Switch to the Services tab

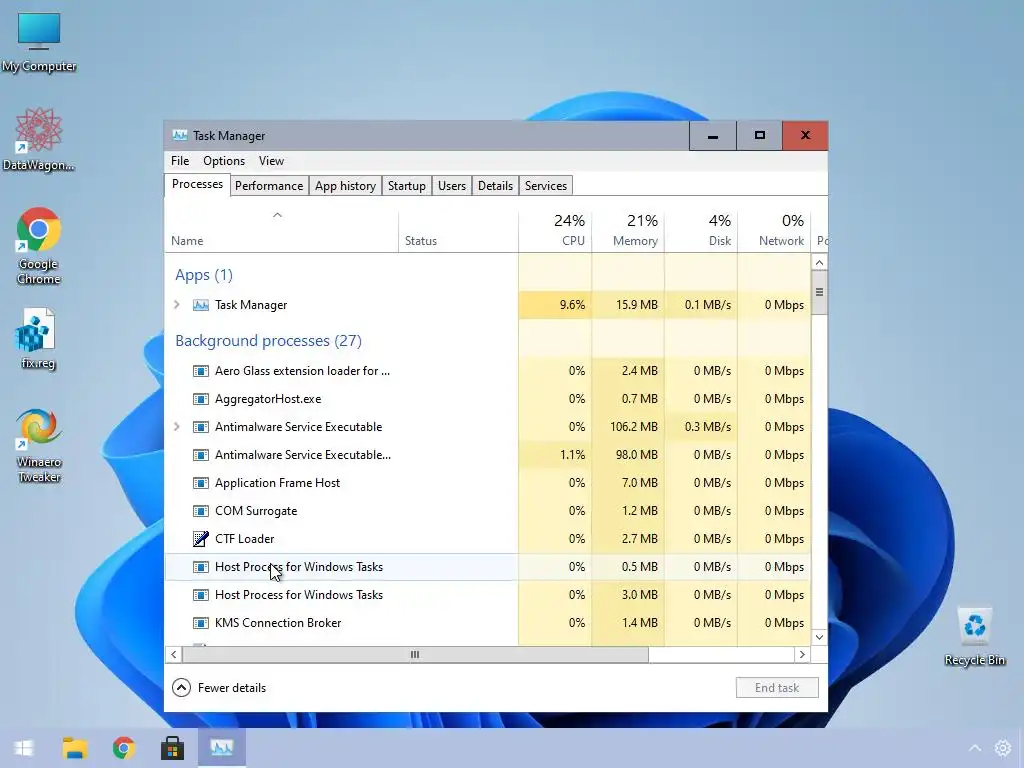click(x=545, y=186)
